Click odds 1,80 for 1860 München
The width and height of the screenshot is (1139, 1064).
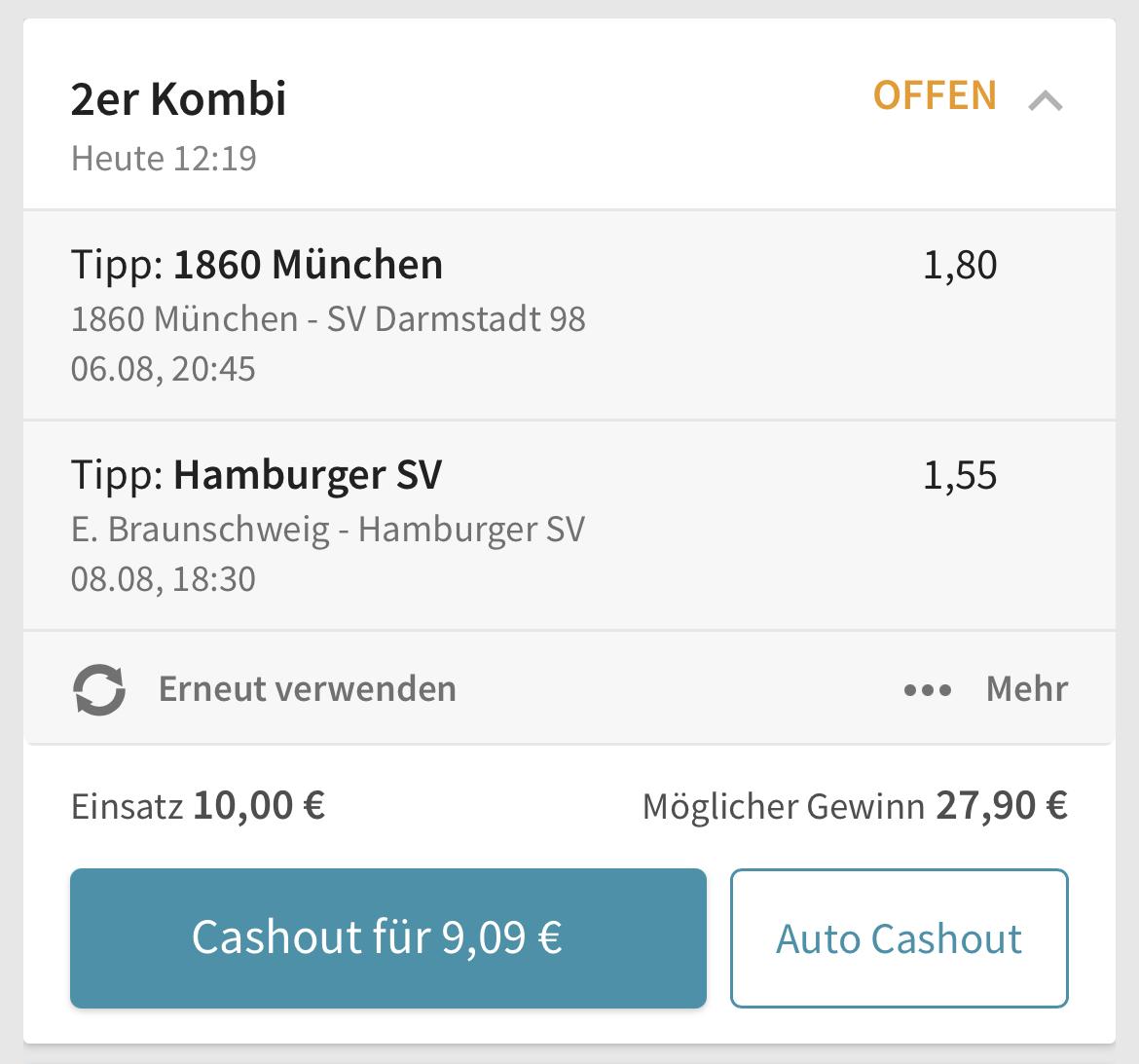point(960,265)
